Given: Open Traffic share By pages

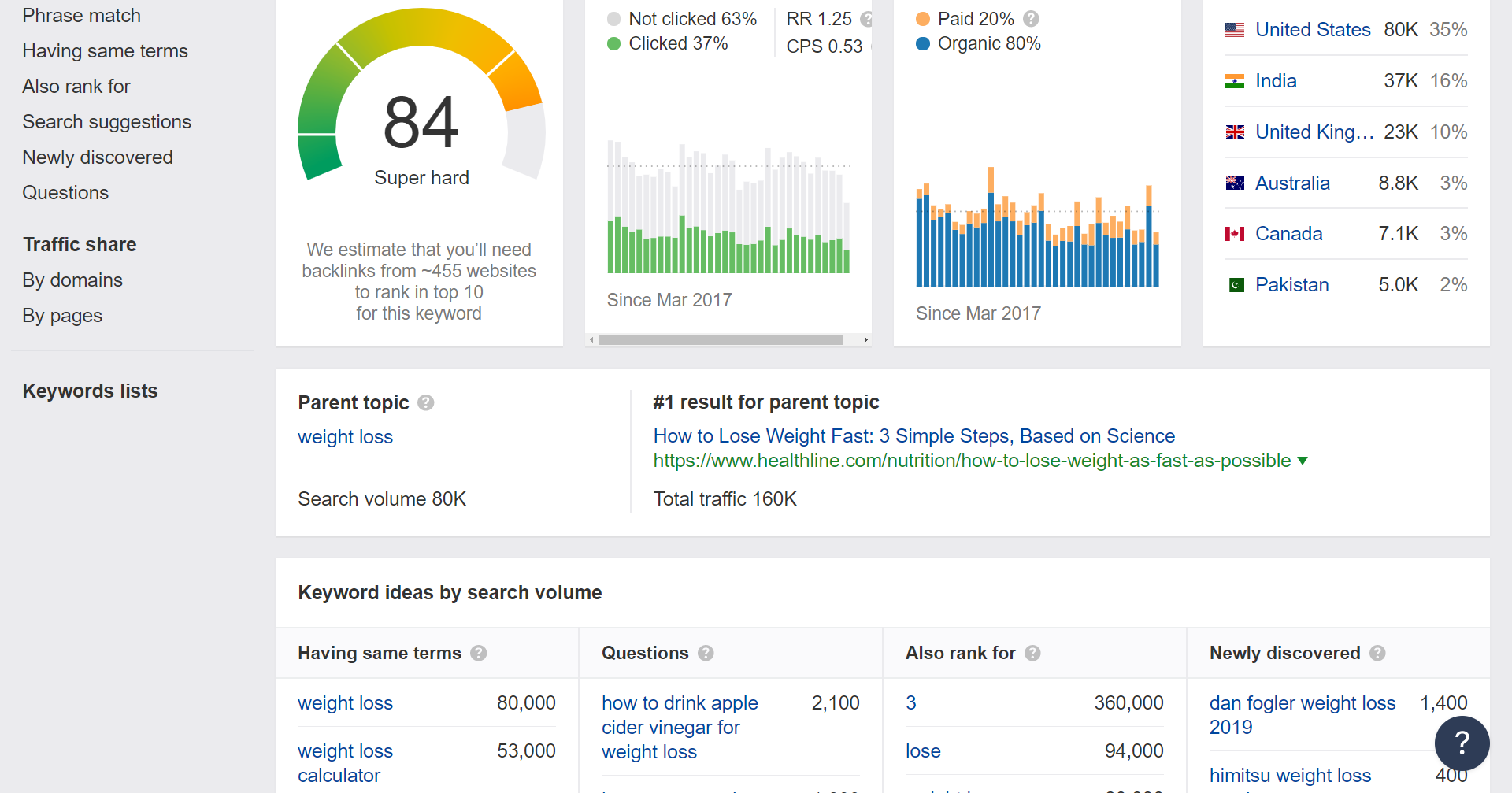Looking at the screenshot, I should point(62,316).
